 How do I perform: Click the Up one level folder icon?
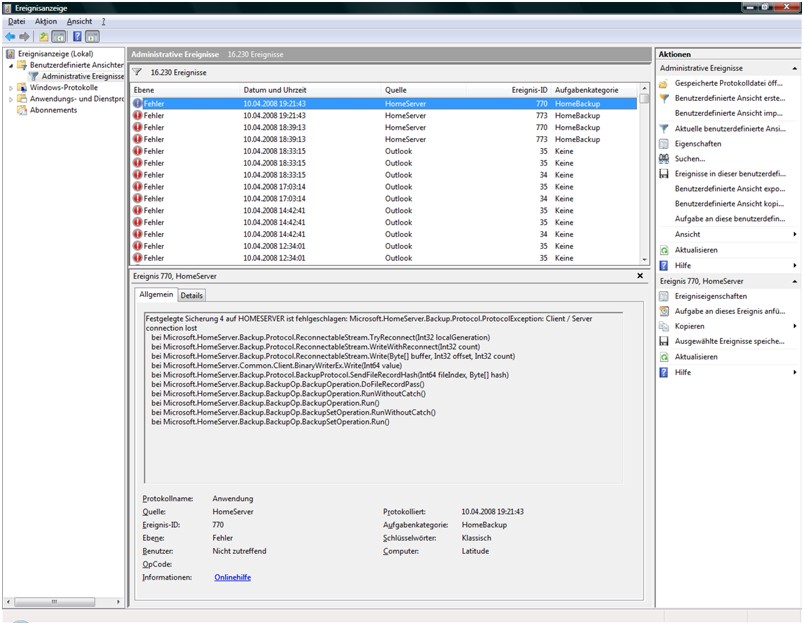(44, 36)
